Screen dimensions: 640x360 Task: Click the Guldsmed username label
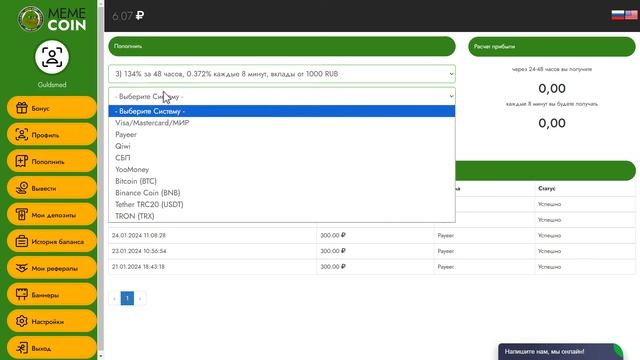click(x=52, y=85)
